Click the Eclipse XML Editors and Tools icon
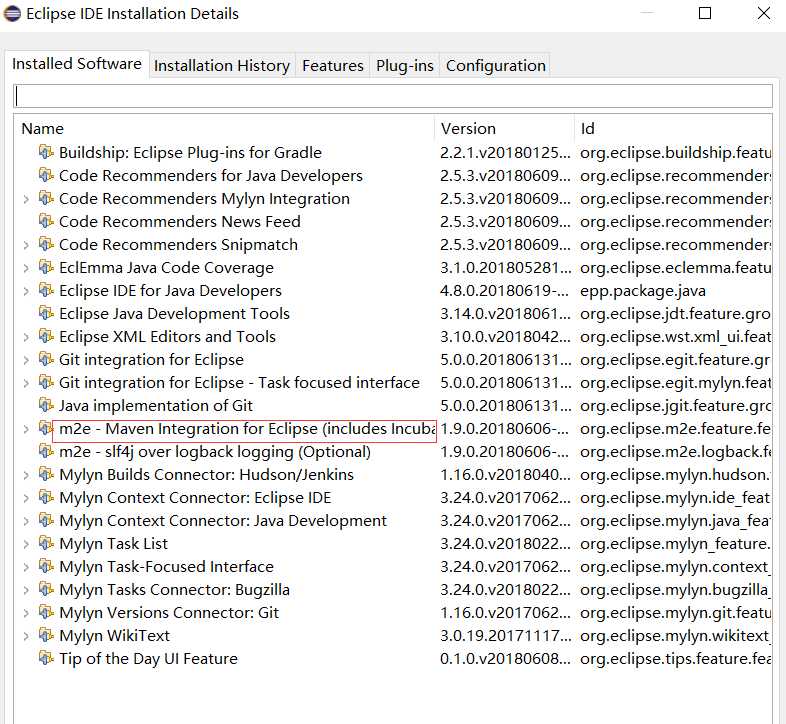 (x=46, y=336)
